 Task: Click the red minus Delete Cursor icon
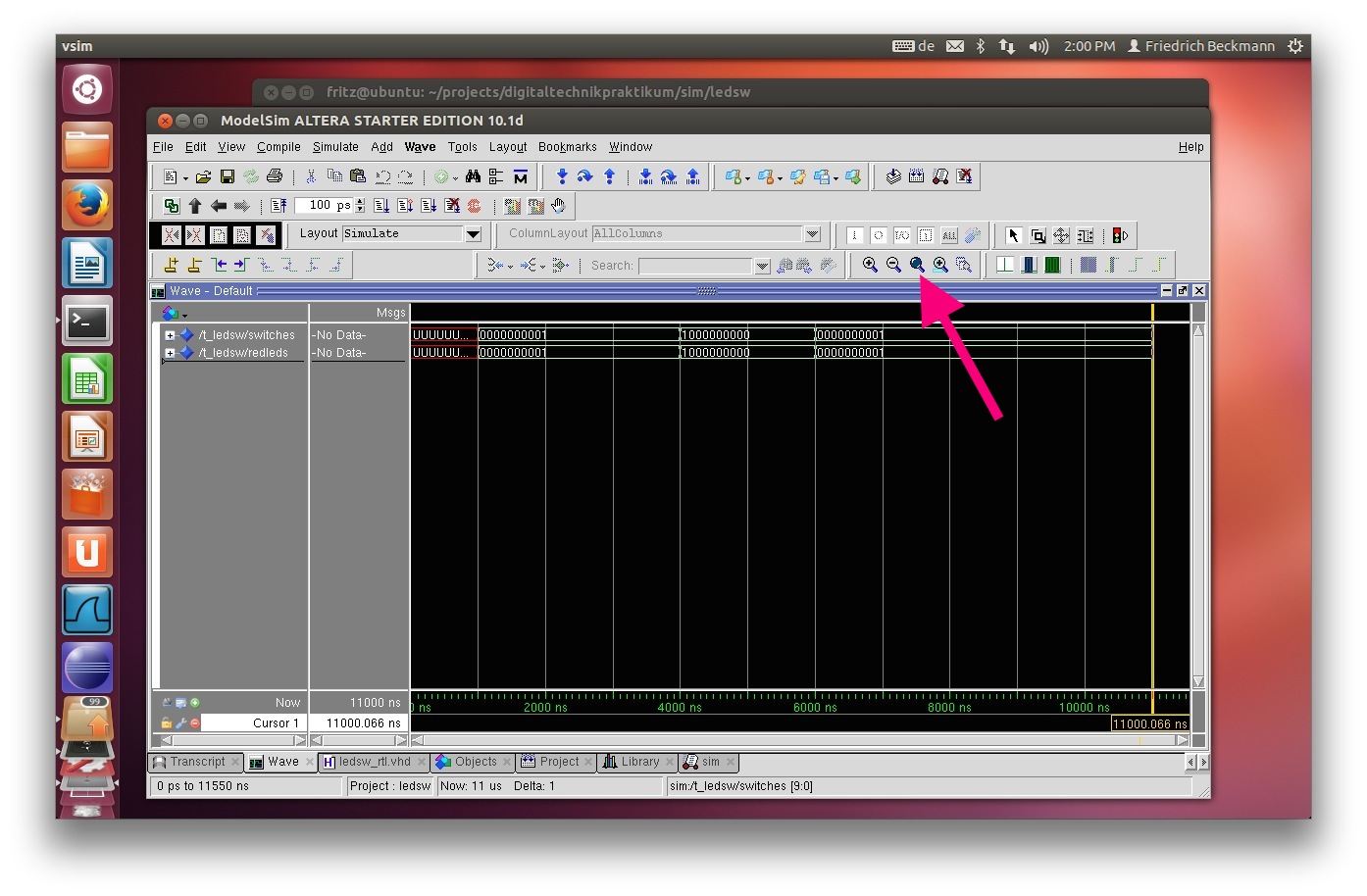coord(195,722)
